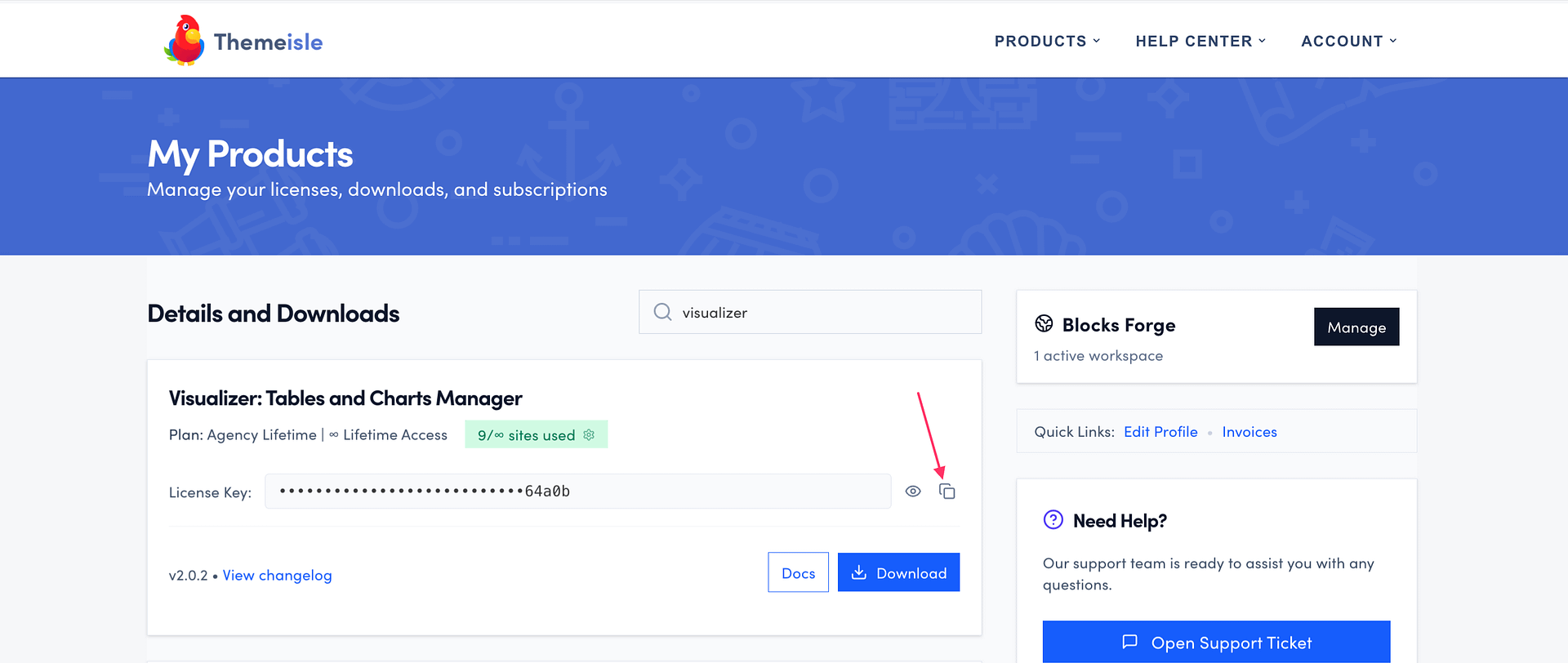Expand the Help Center dropdown
This screenshot has height=663, width=1568.
click(x=1200, y=41)
